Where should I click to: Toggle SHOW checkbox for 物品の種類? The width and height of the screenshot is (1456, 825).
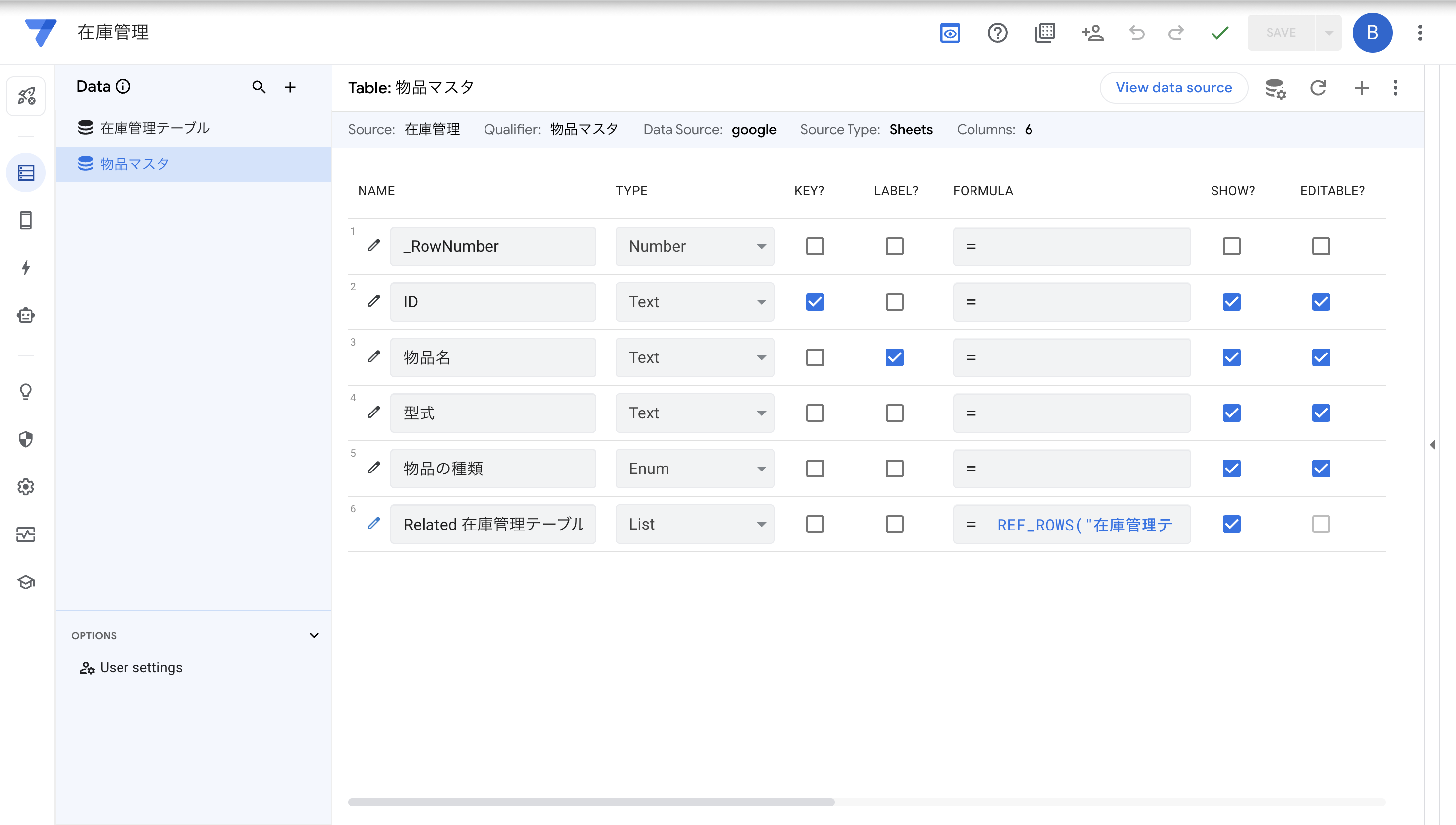tap(1231, 469)
